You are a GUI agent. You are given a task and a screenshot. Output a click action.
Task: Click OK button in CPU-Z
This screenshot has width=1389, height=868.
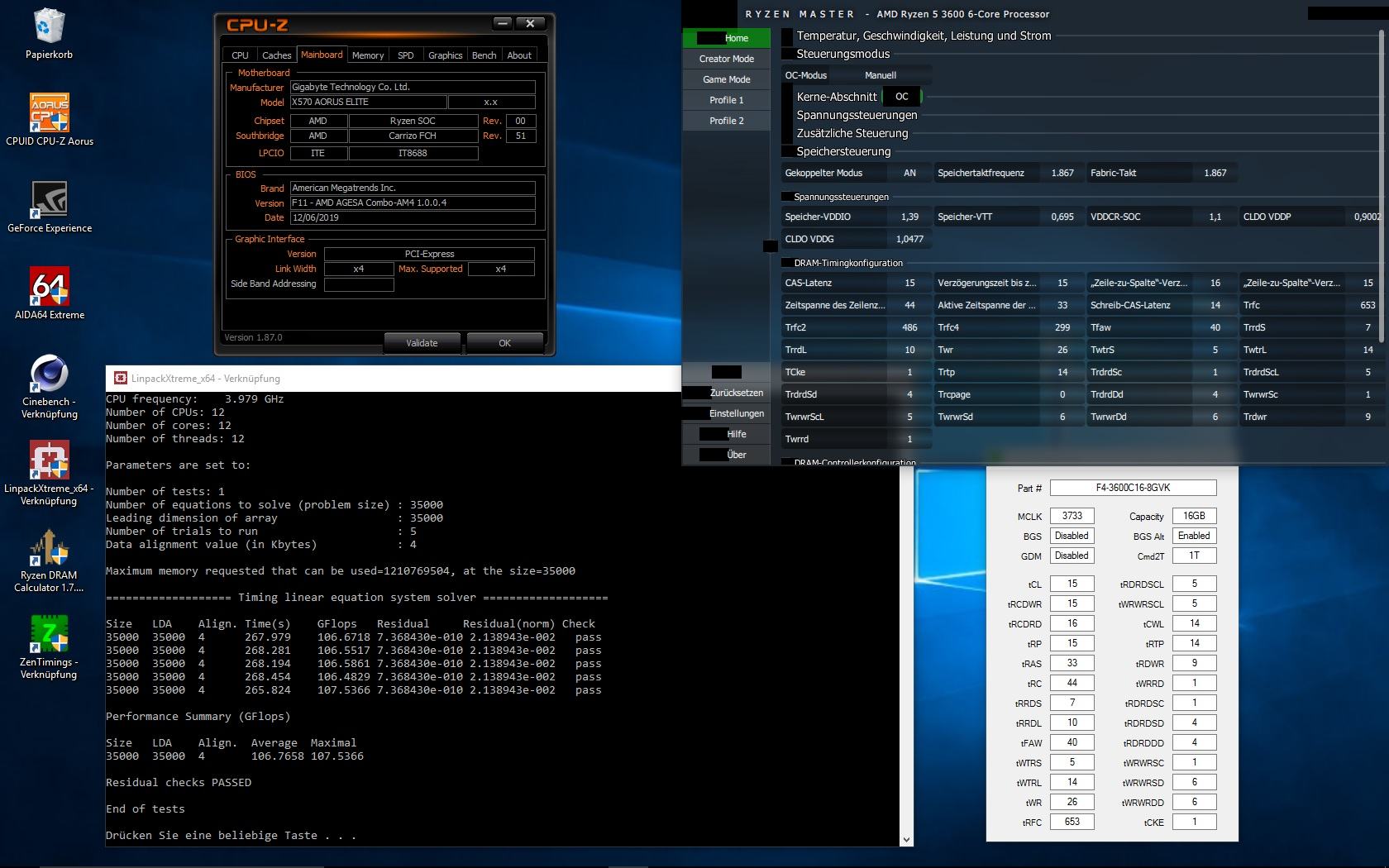504,343
